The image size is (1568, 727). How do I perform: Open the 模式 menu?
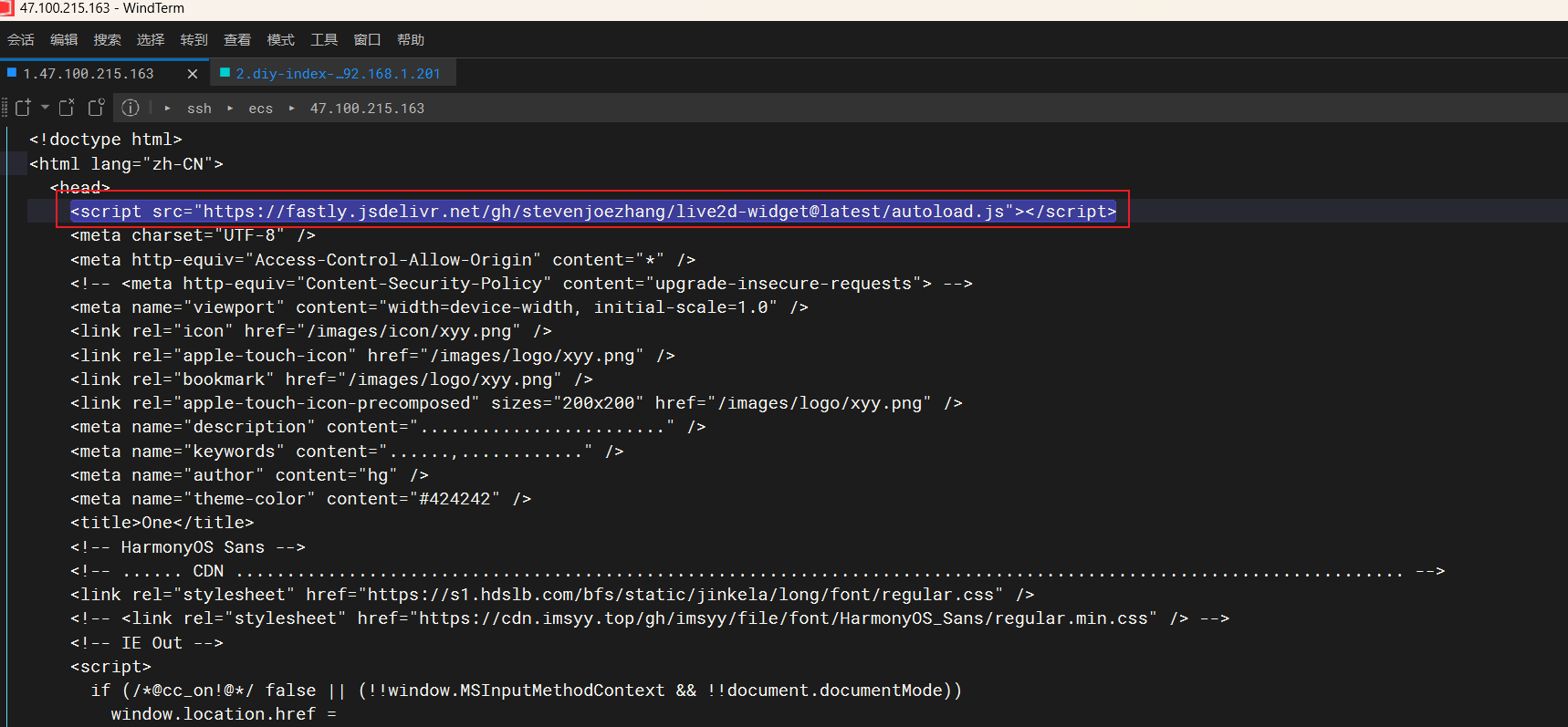click(x=280, y=40)
